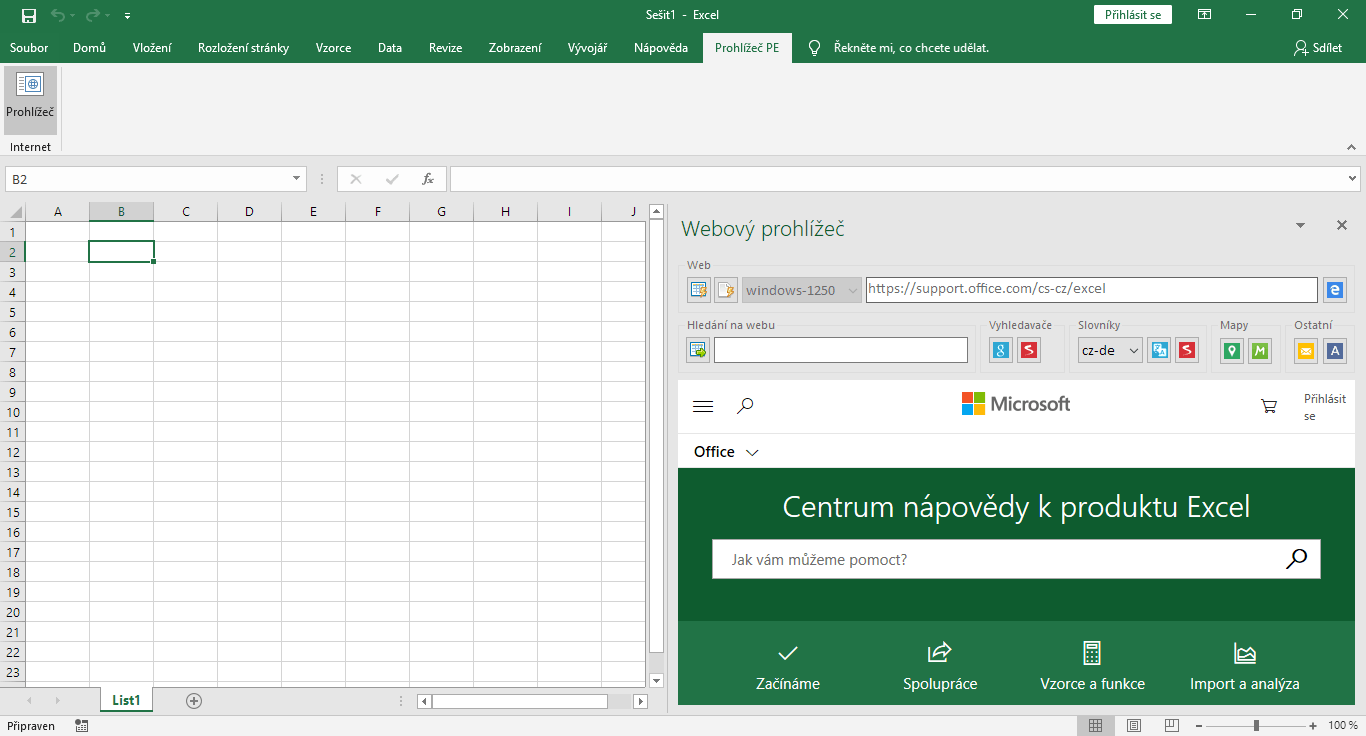Switch to Normal view in status bar
This screenshot has width=1366, height=736.
click(1096, 725)
